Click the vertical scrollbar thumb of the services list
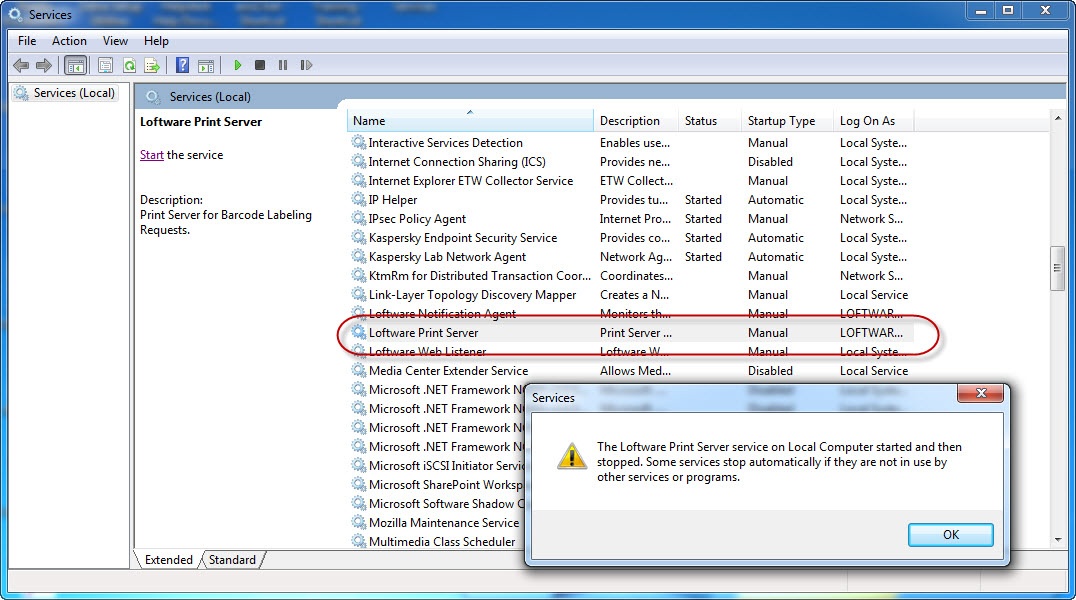The image size is (1076, 600). coord(1057,268)
